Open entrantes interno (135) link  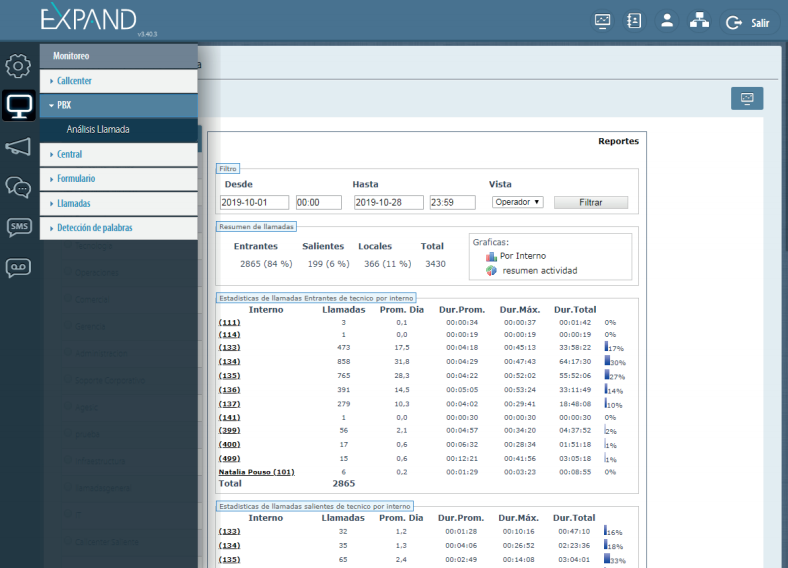(229, 376)
